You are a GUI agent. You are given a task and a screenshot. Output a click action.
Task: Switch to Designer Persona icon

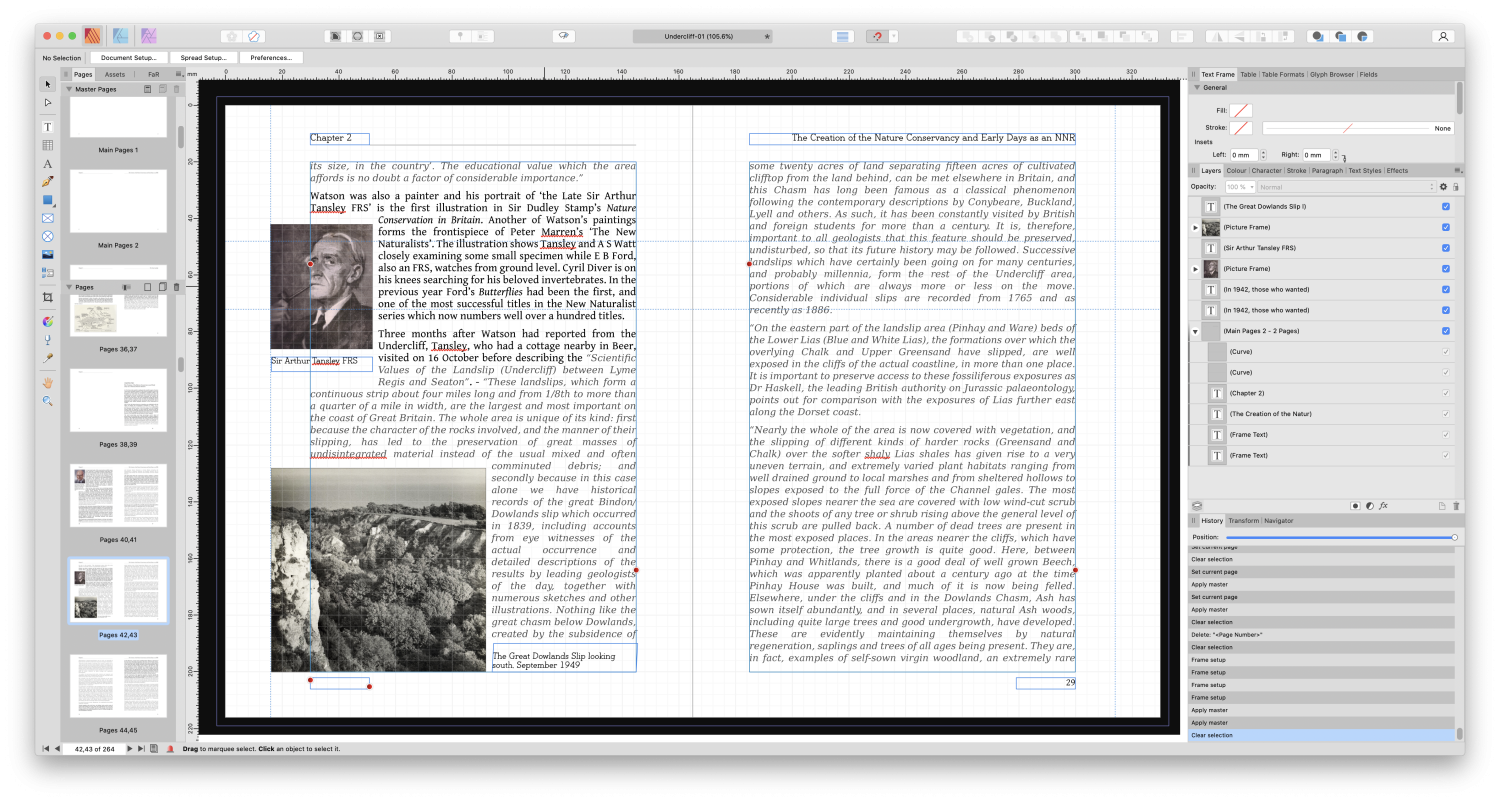[x=120, y=36]
